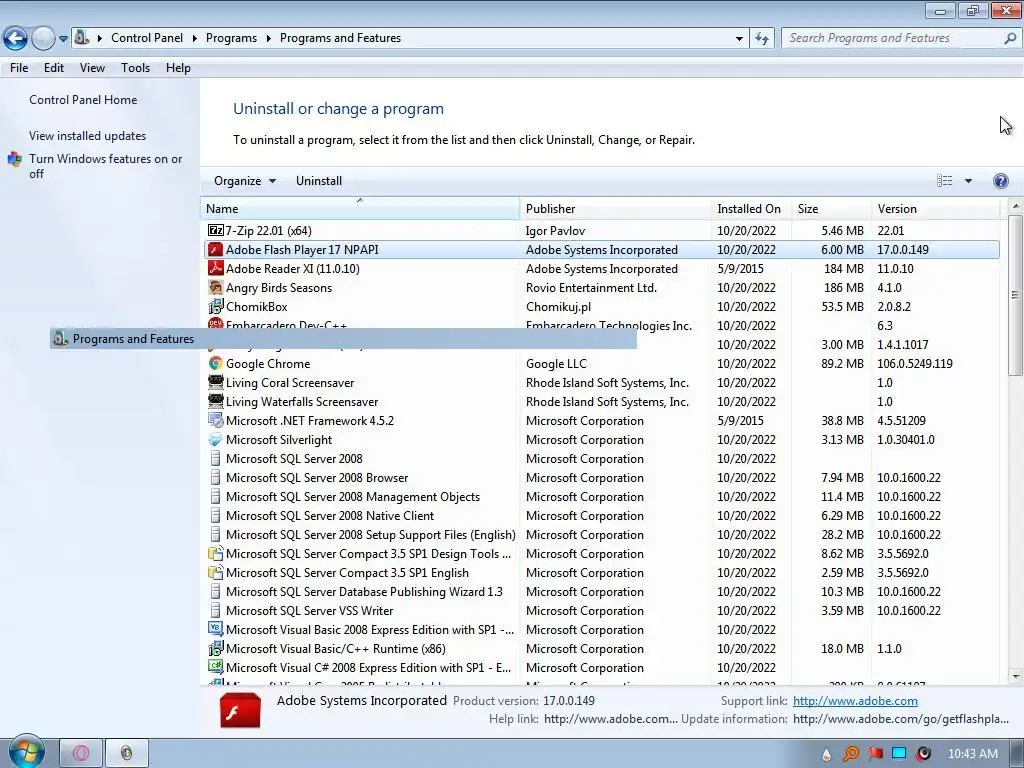Open the recent pages dropdown arrow
Viewport: 1024px width, 768px height.
(63, 39)
